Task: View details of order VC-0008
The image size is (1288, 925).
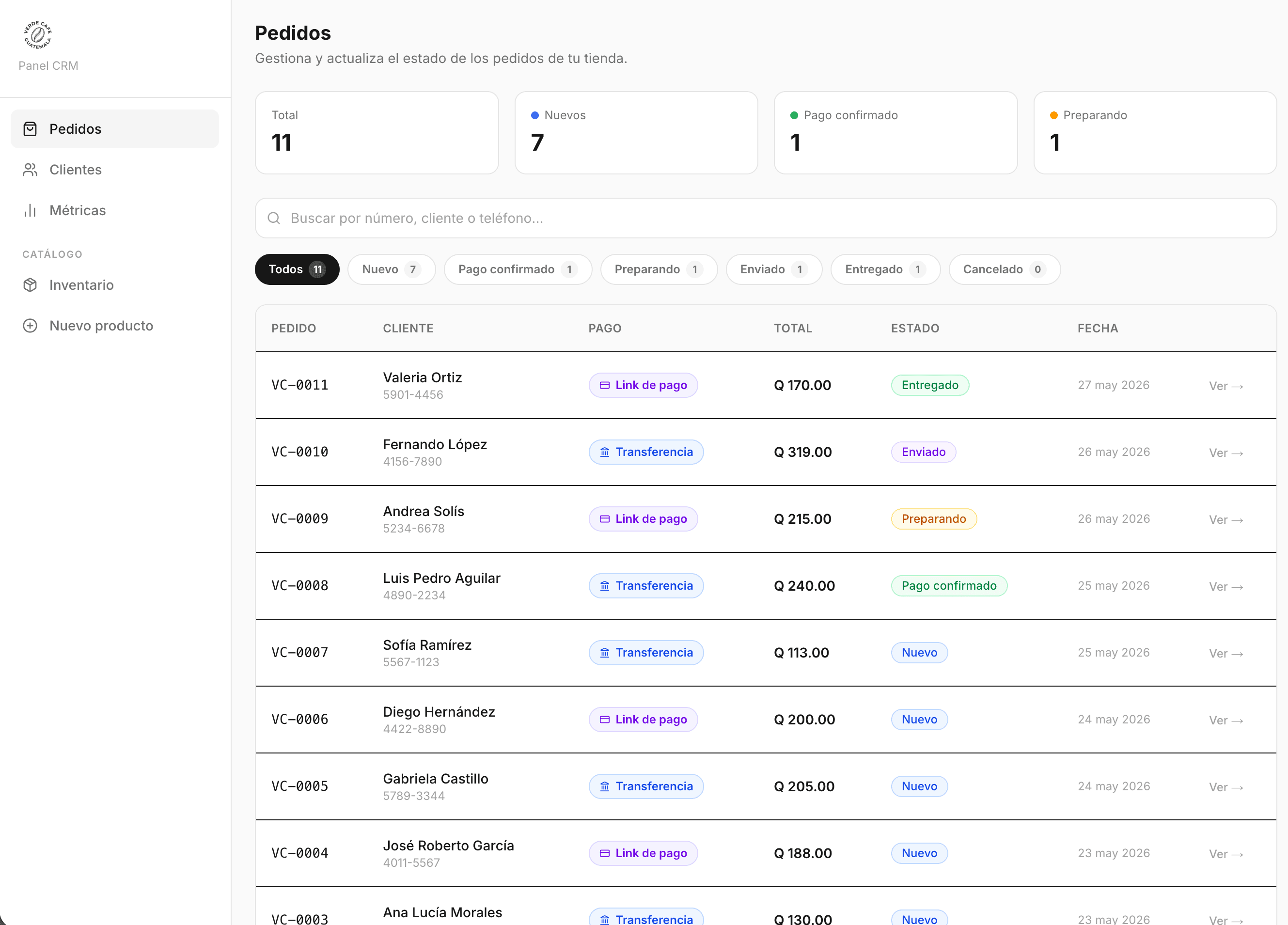Action: click(1226, 587)
